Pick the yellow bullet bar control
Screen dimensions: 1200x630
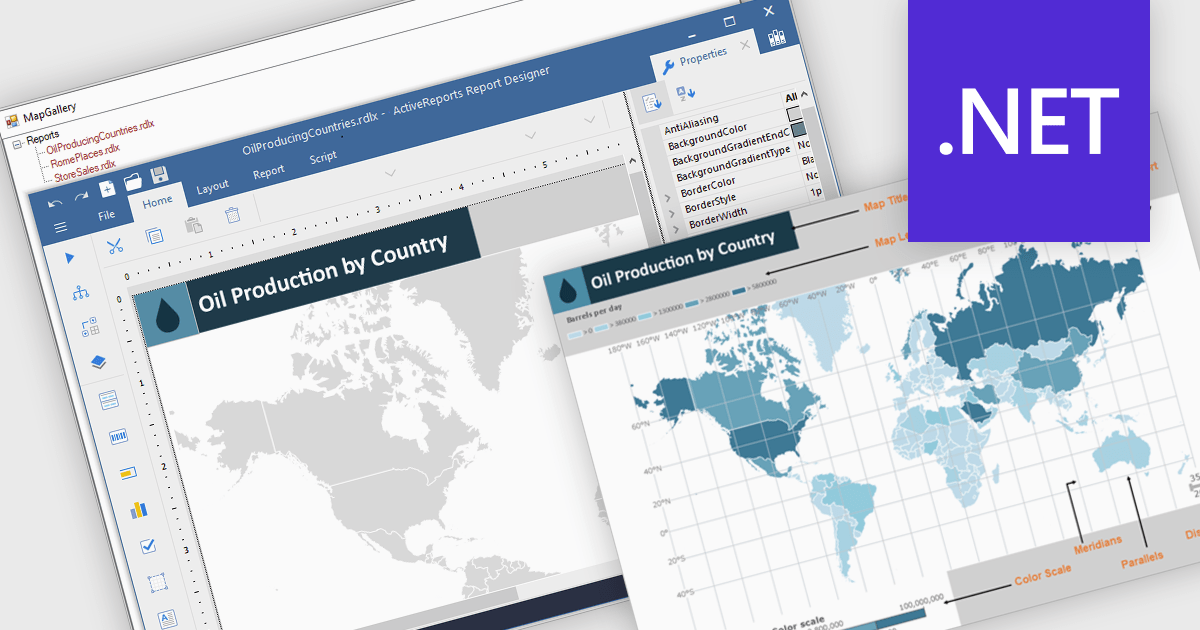[x=127, y=472]
